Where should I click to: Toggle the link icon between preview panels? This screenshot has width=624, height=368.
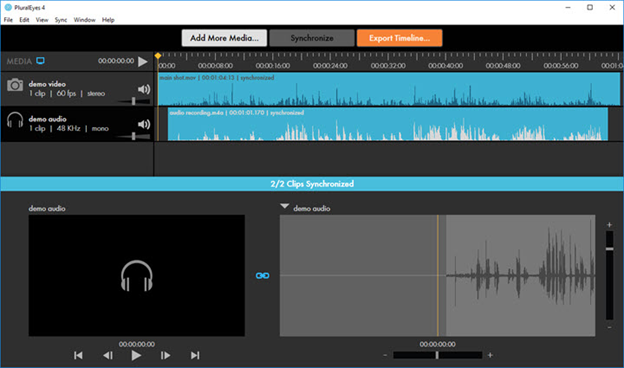pyautogui.click(x=263, y=275)
